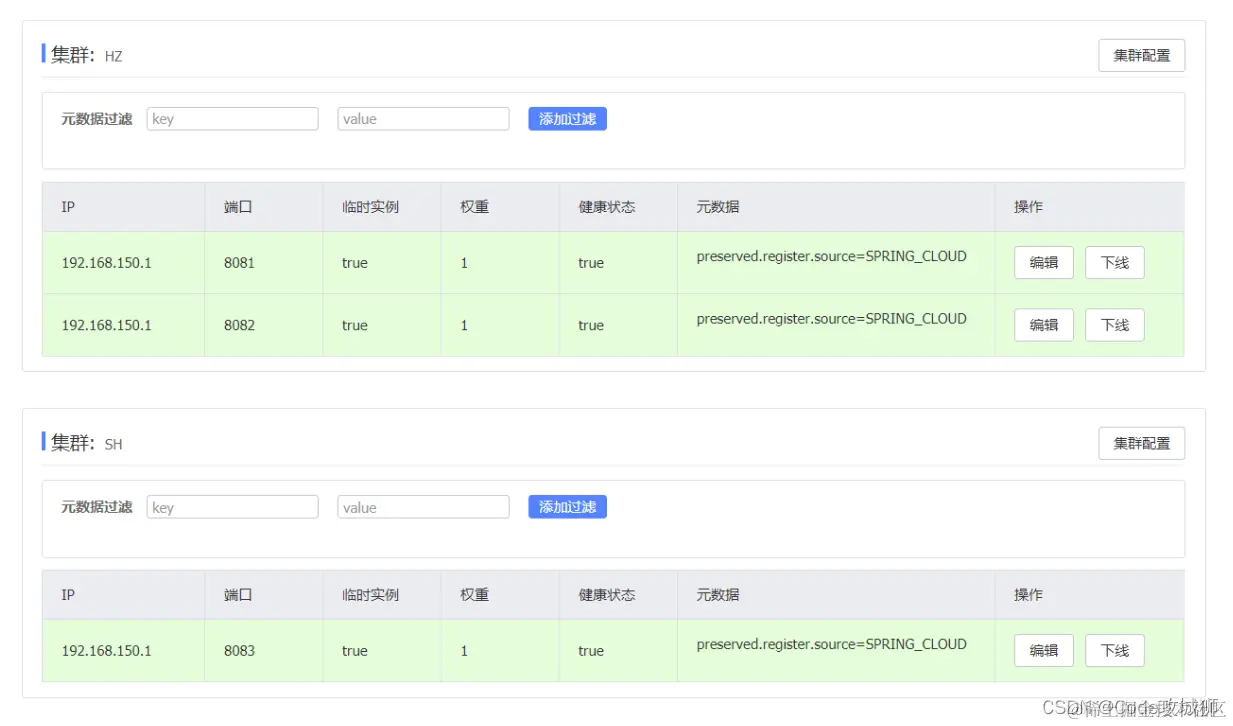Edit the instance on port 8082
Screen dimensions: 1233x726
coord(1043,324)
